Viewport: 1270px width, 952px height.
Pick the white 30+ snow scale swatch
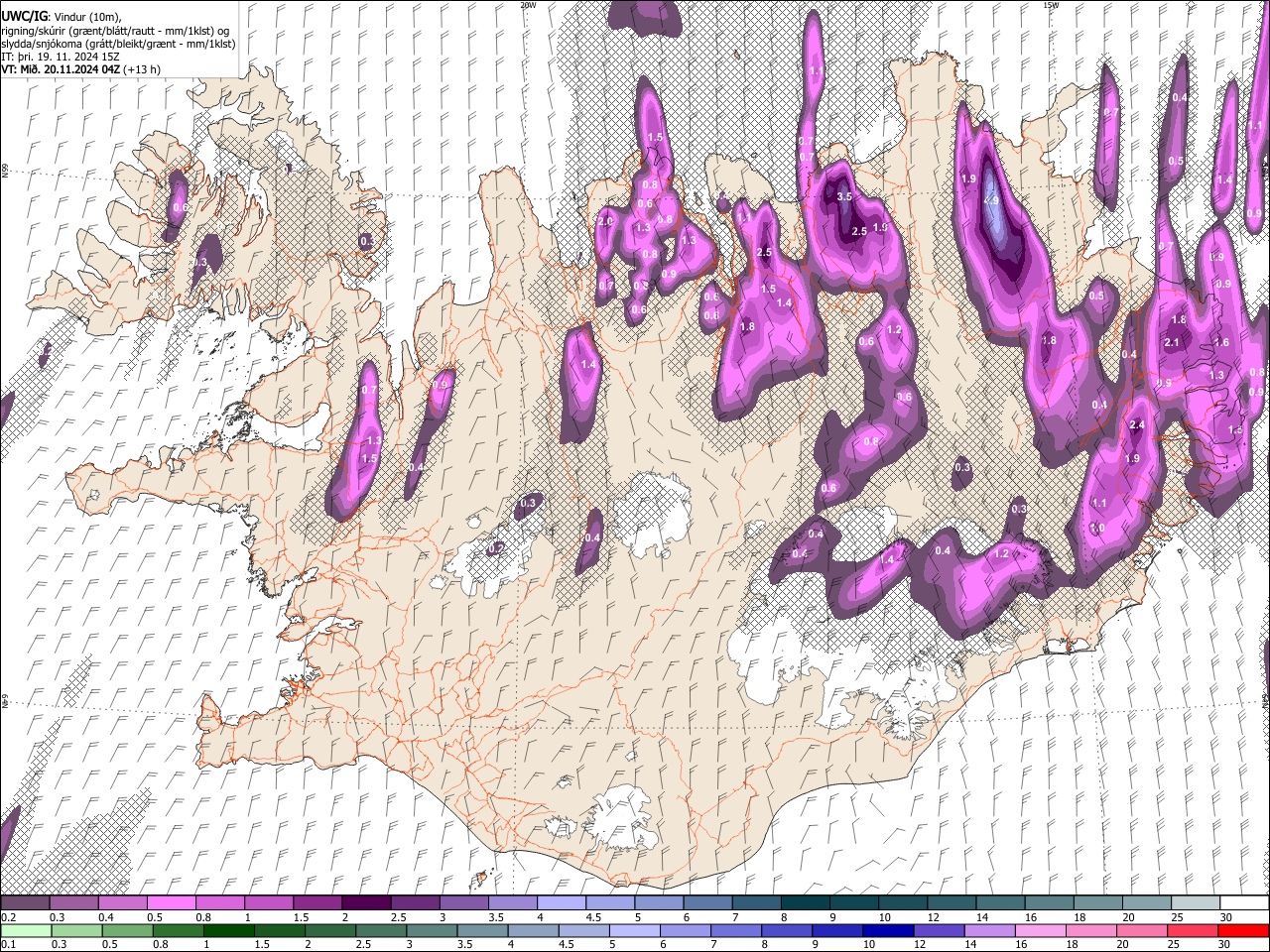click(x=1243, y=903)
